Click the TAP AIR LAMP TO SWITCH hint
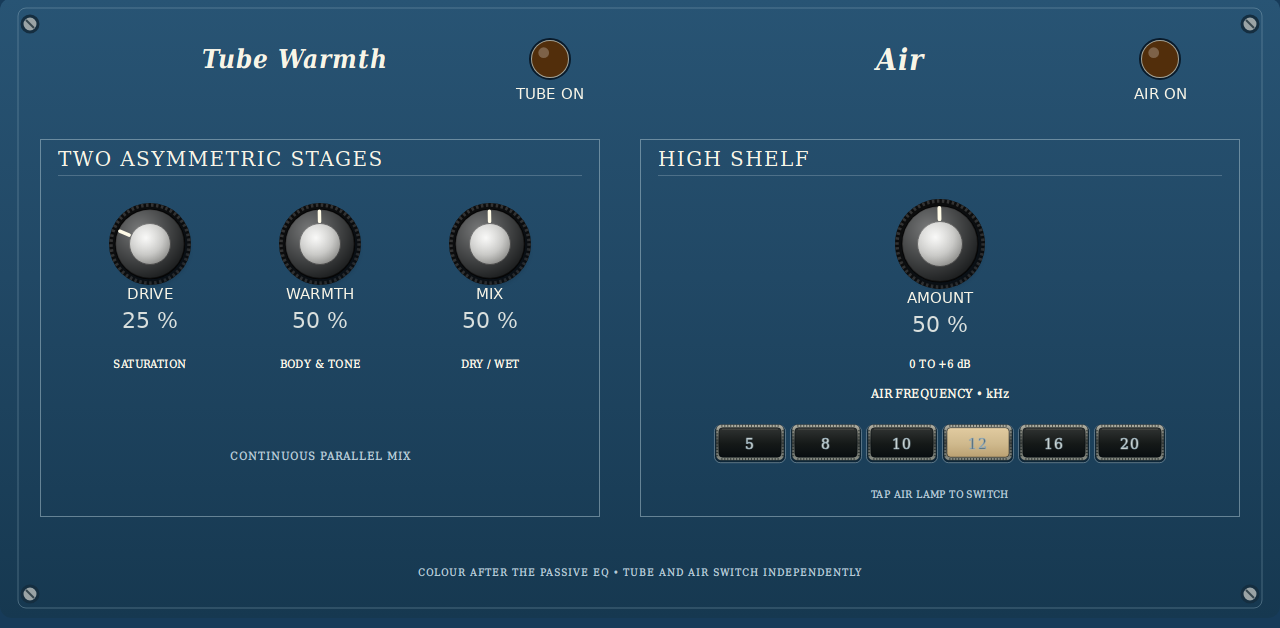 click(940, 494)
